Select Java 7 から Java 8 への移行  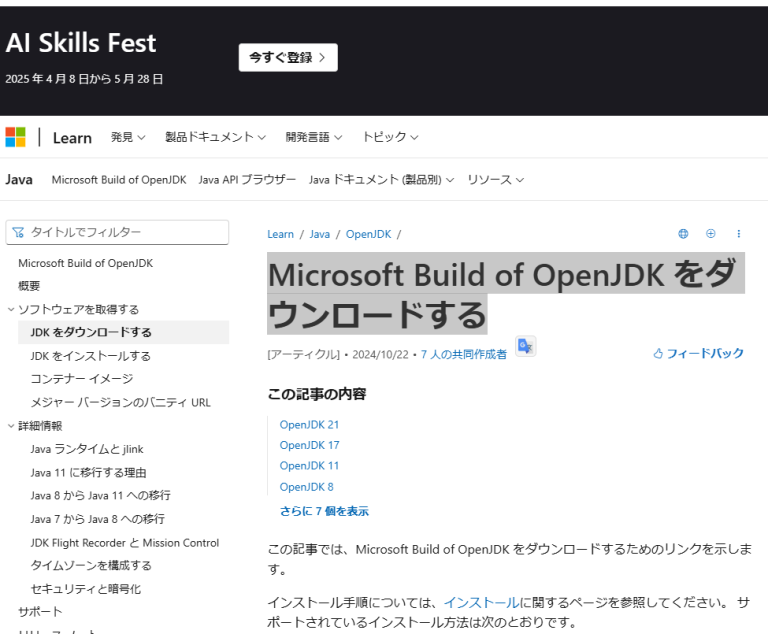point(97,519)
